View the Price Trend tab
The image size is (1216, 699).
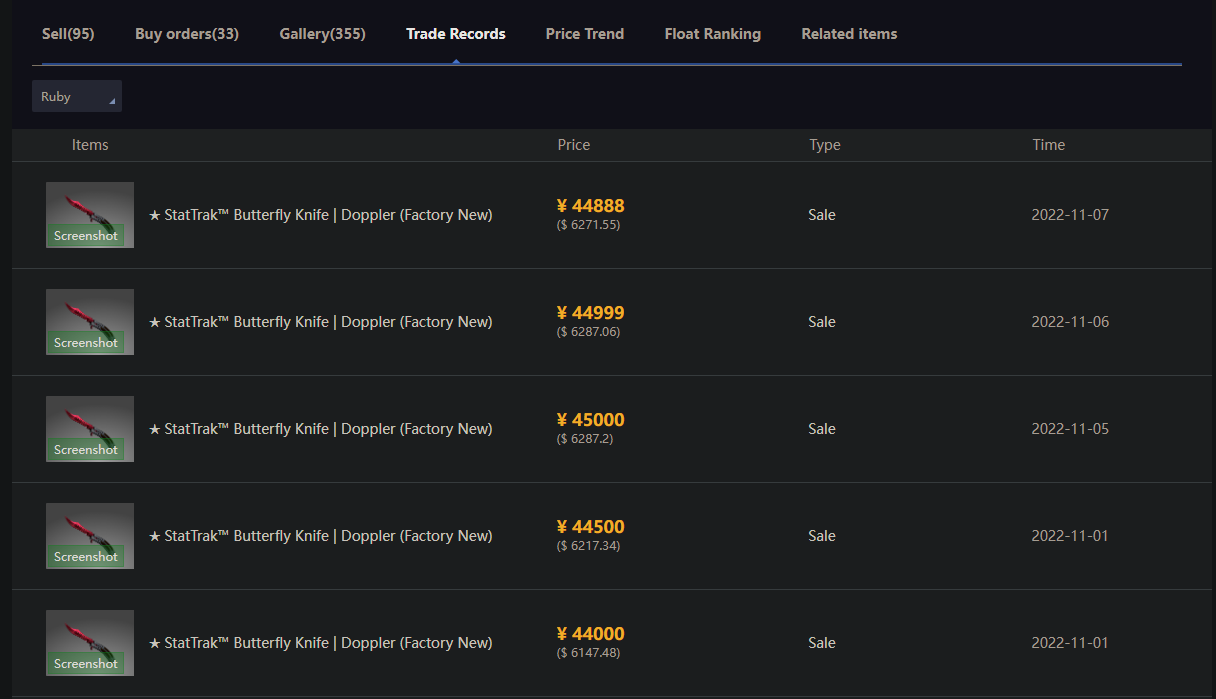point(585,34)
